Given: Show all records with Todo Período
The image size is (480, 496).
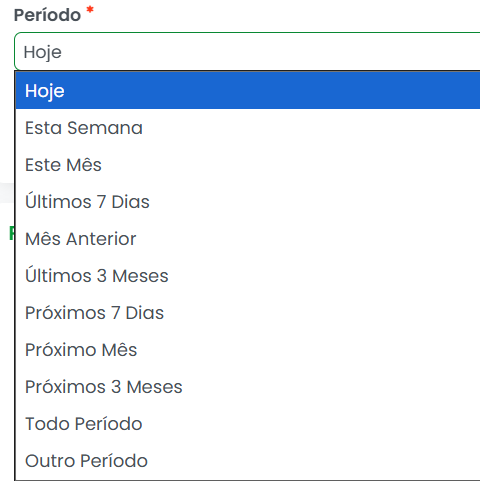Looking at the screenshot, I should click(x=248, y=424).
